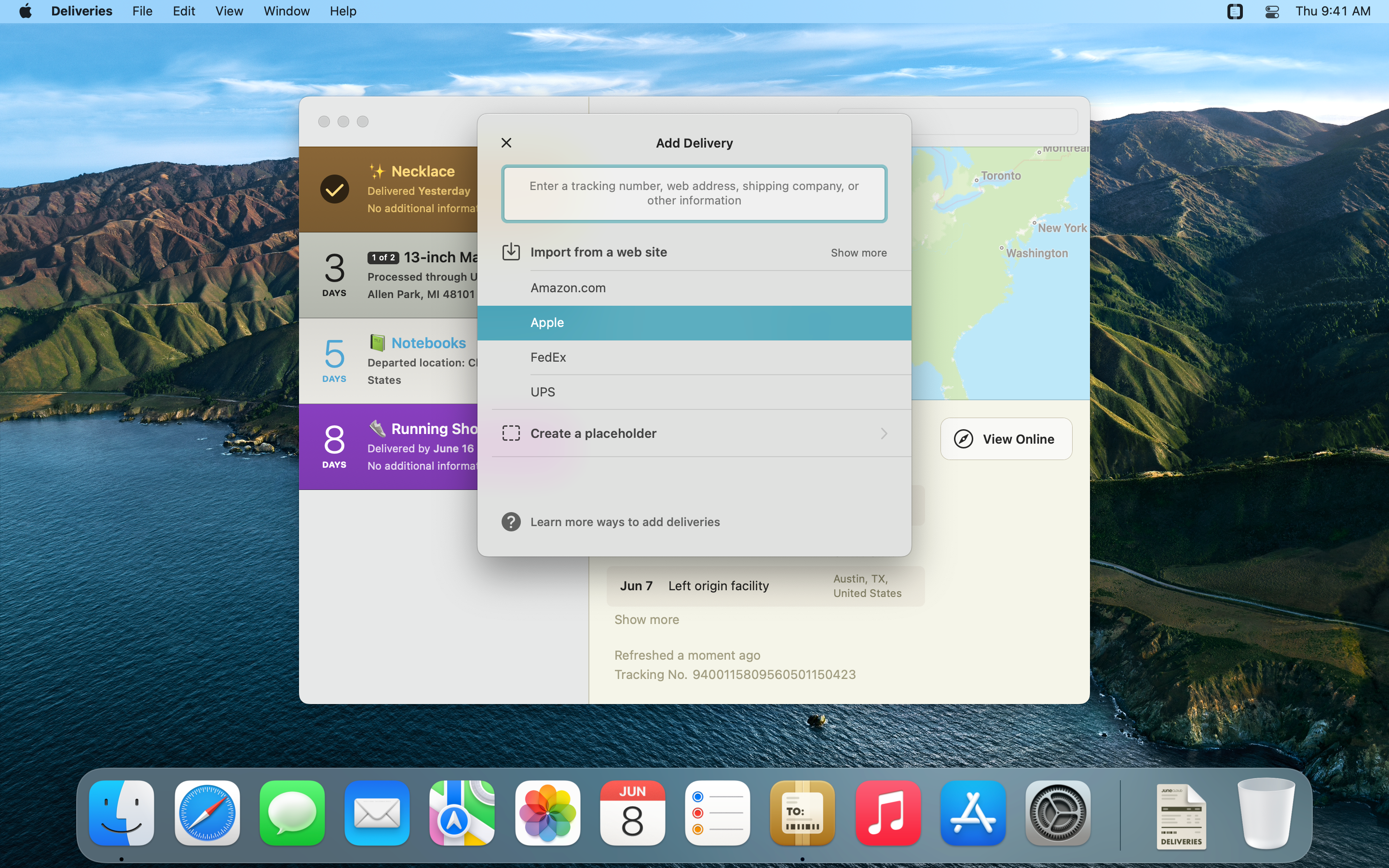Image resolution: width=1389 pixels, height=868 pixels.
Task: Click the Jun 7 Left origin facility entry
Action: coord(765,586)
